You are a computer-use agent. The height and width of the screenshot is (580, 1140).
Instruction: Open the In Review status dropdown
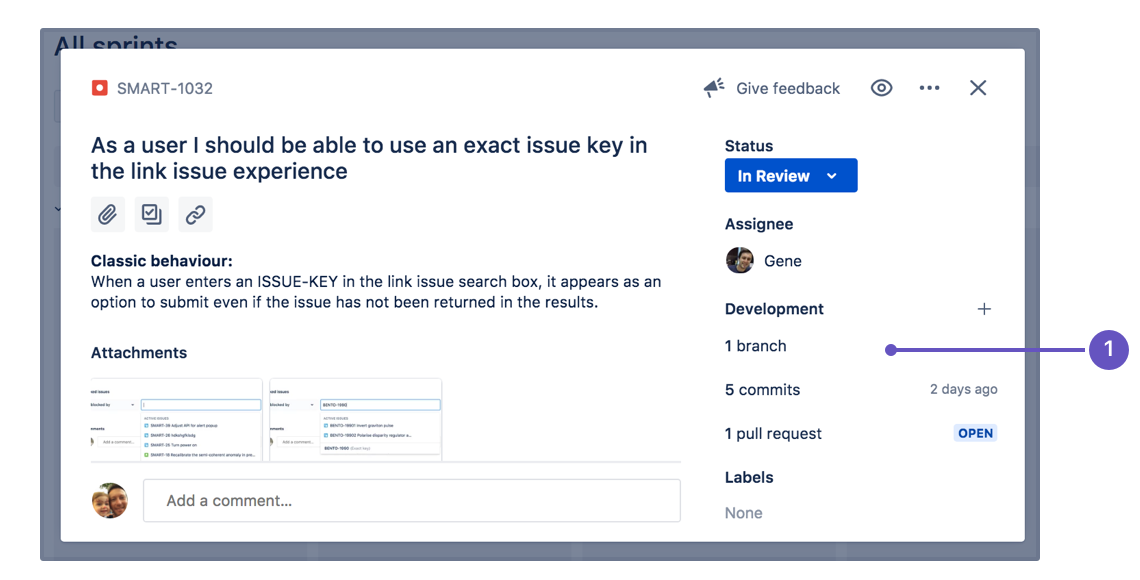pos(790,176)
